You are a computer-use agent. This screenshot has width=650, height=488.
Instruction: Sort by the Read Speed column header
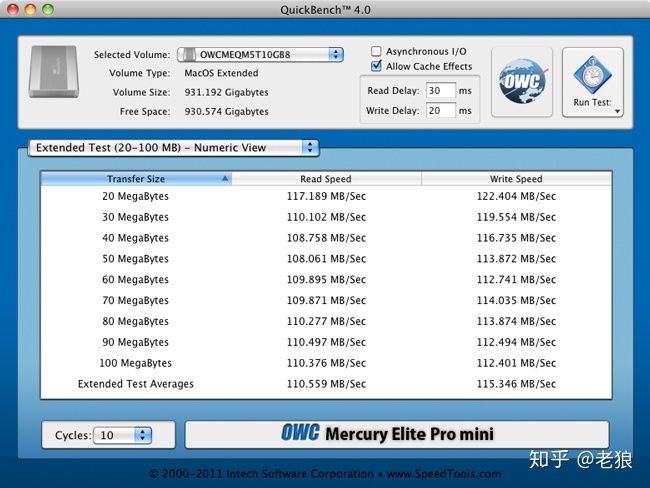(326, 179)
